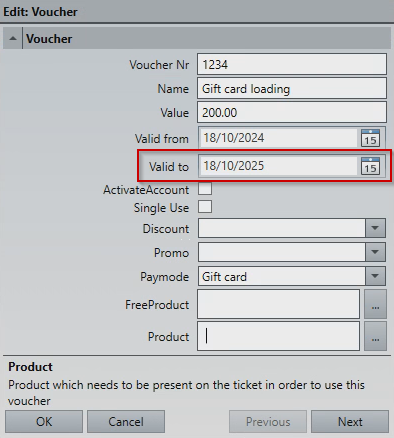
Task: Focus the Voucher Nr field
Action: [292, 64]
